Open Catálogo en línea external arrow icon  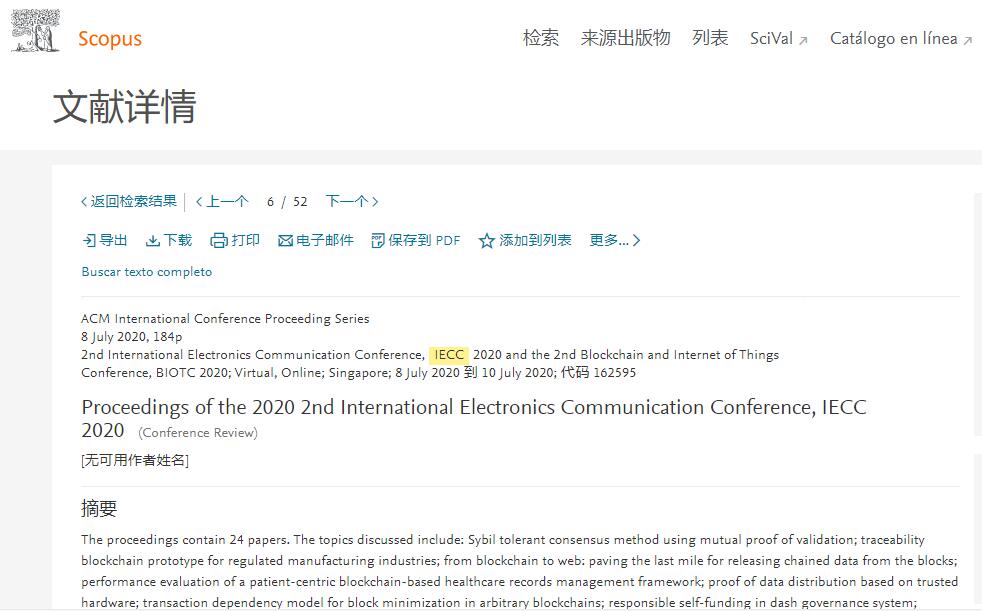pyautogui.click(x=967, y=41)
